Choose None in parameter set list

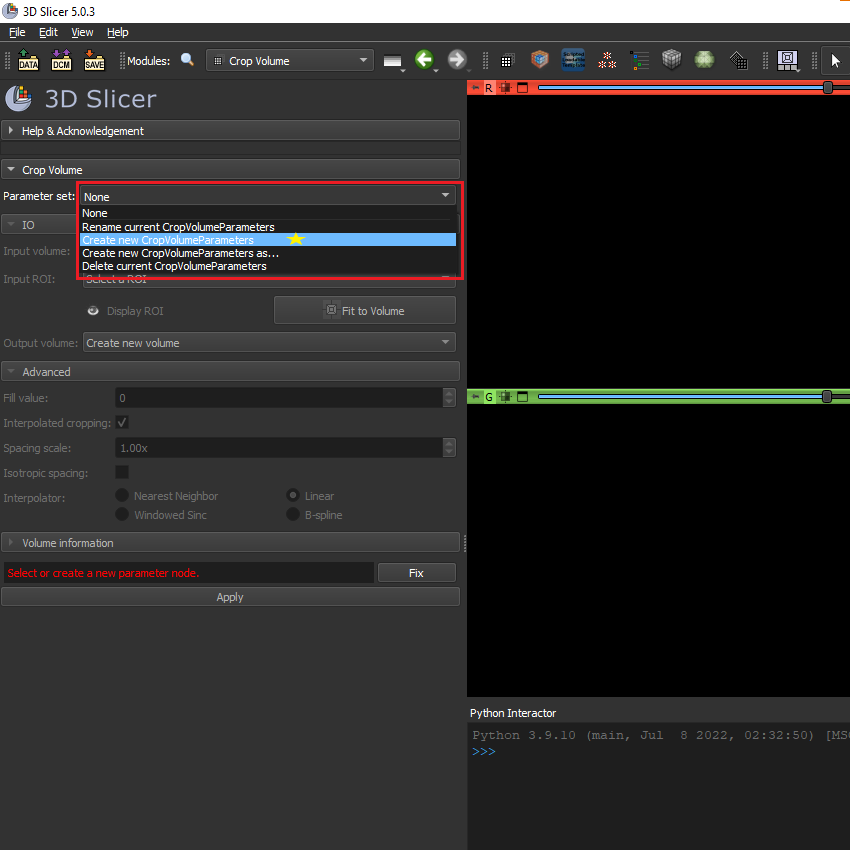pos(268,213)
